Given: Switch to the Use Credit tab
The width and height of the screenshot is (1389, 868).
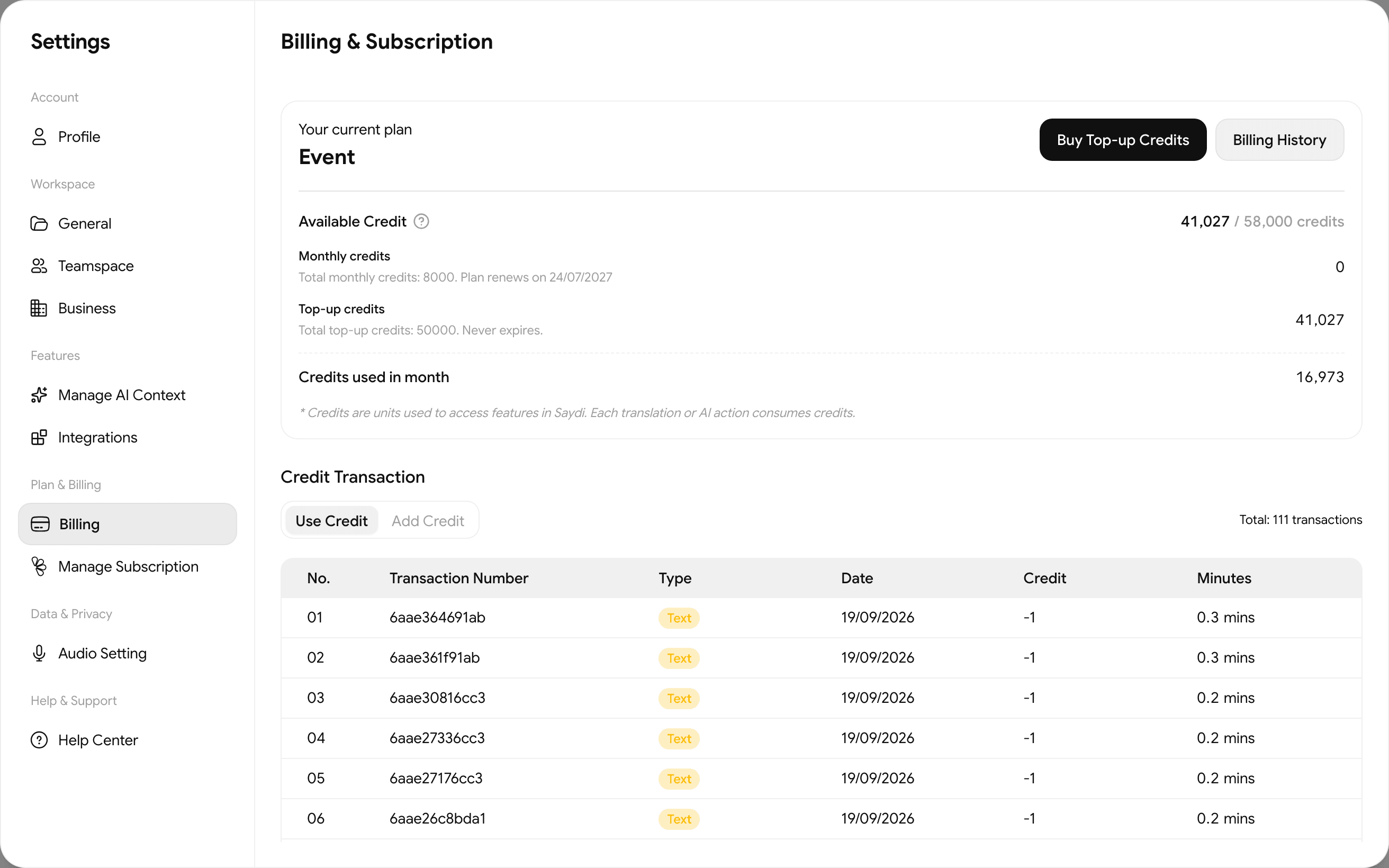Looking at the screenshot, I should [x=331, y=521].
